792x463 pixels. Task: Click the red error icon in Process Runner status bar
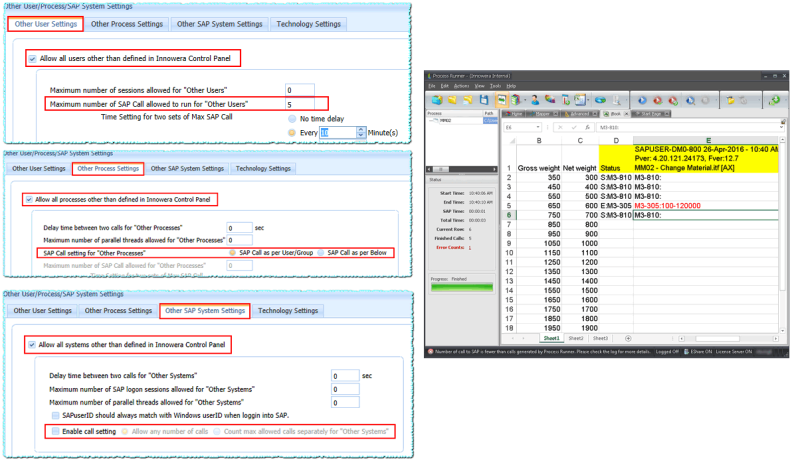[x=430, y=352]
